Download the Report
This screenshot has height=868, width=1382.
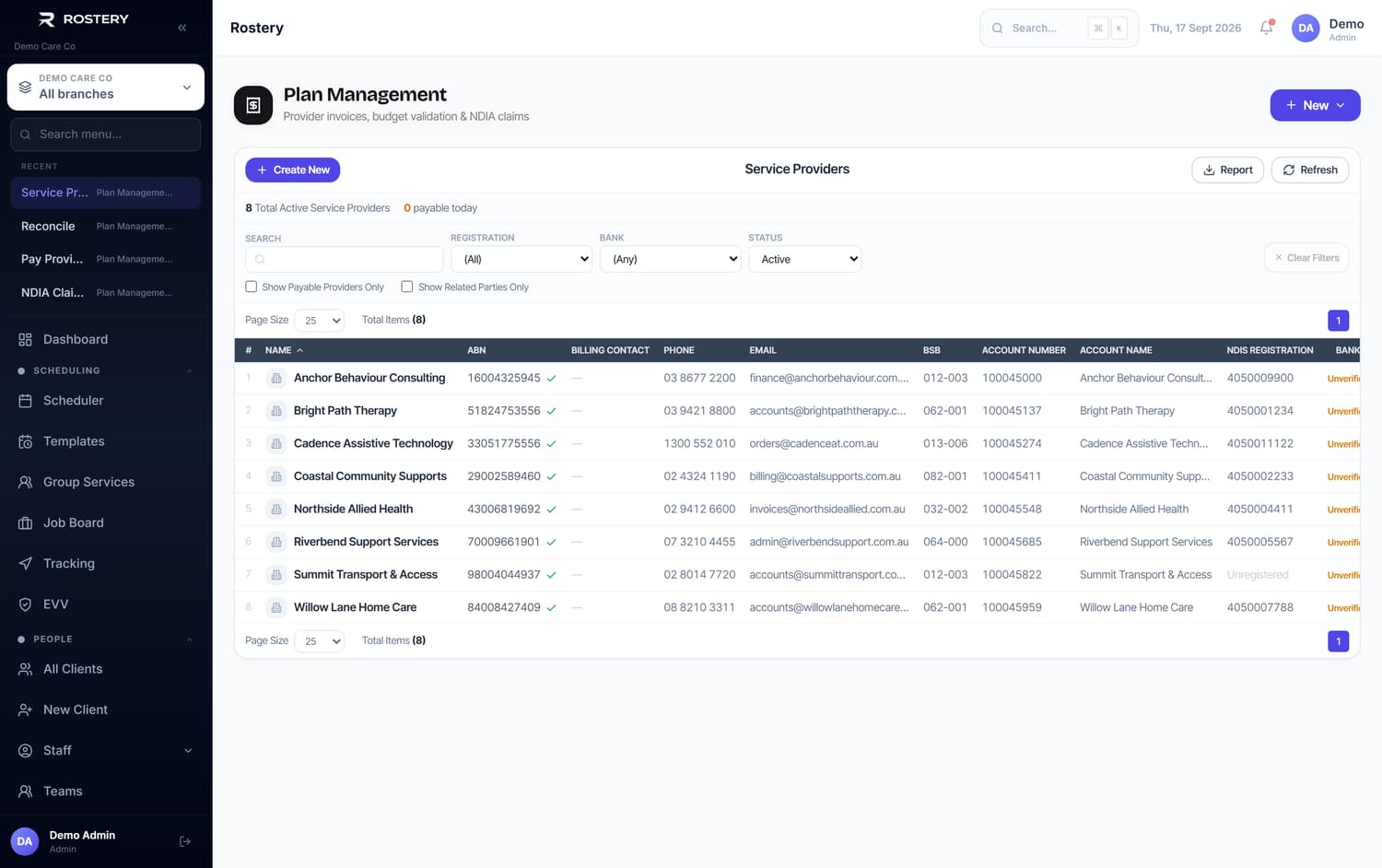click(x=1227, y=170)
